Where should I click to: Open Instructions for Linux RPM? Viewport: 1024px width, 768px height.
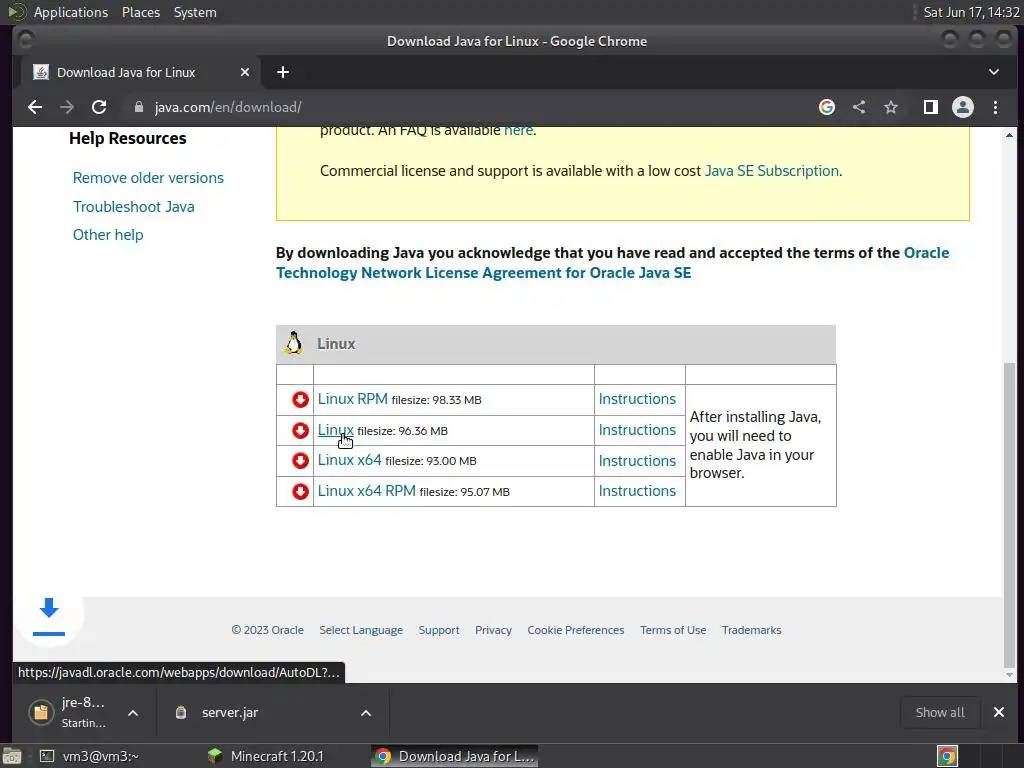637,398
